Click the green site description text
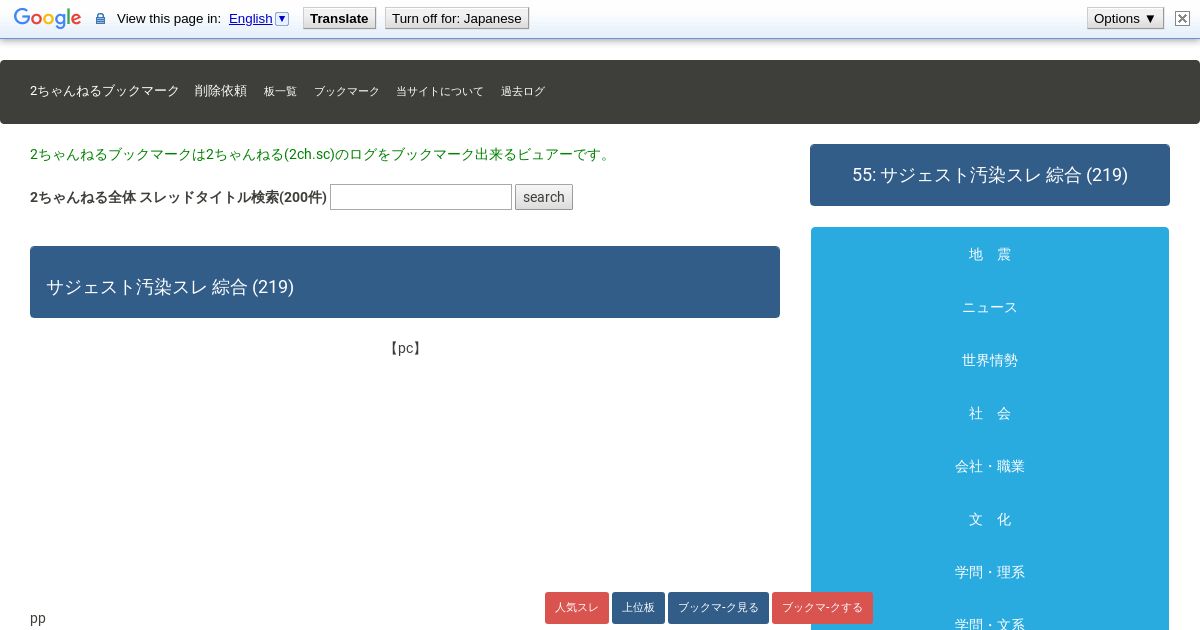Screen dimensions: 1200x630 click(x=322, y=154)
